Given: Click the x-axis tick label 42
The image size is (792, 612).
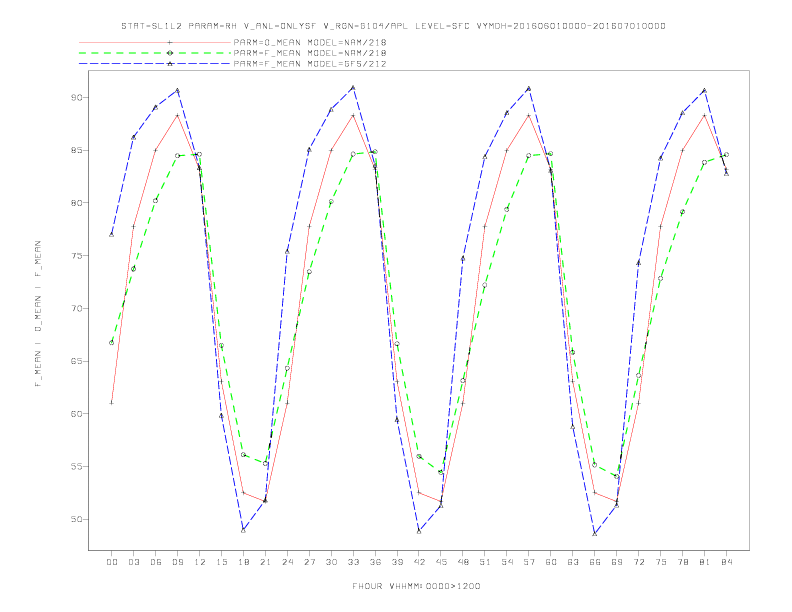Looking at the screenshot, I should pos(419,562).
